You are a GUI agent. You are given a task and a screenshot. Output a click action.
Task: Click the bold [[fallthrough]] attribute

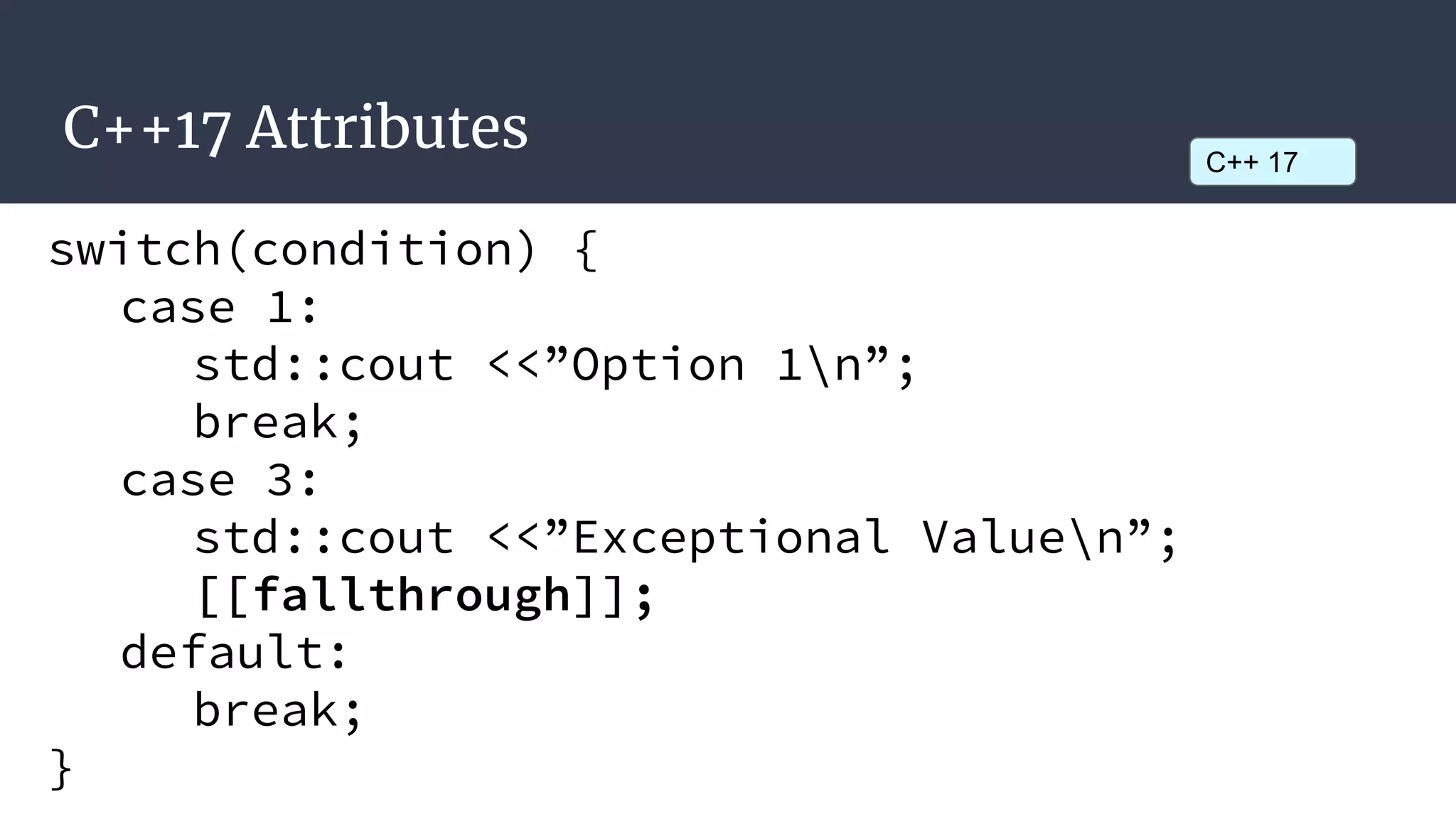point(424,596)
